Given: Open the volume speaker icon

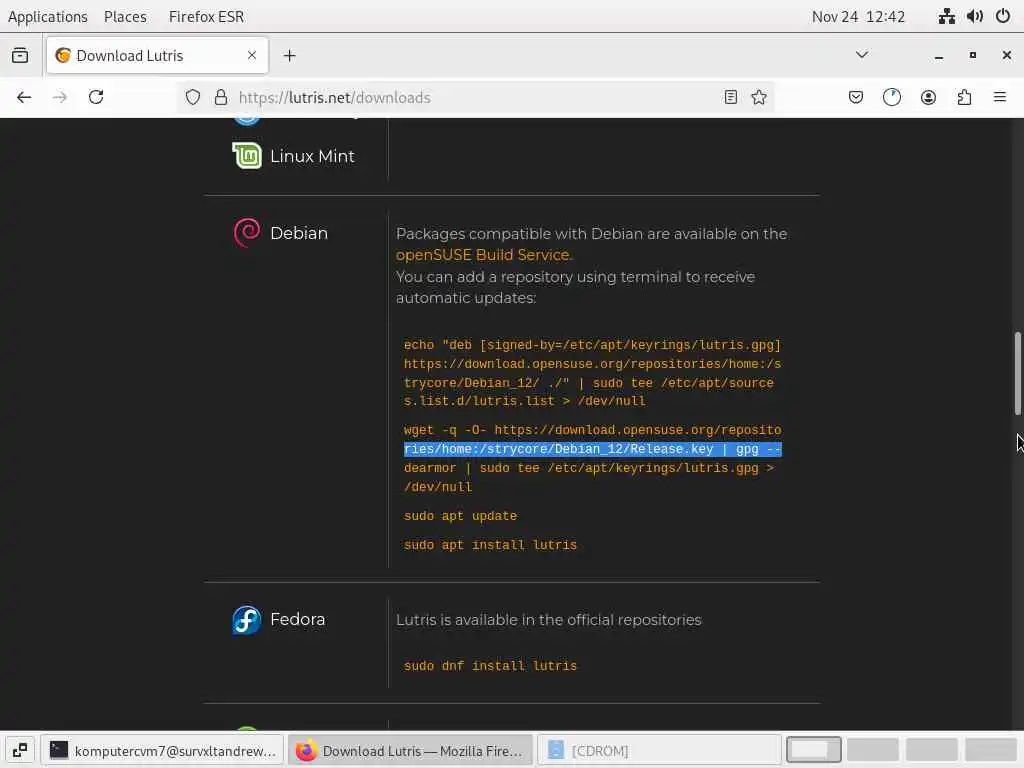Looking at the screenshot, I should (975, 16).
